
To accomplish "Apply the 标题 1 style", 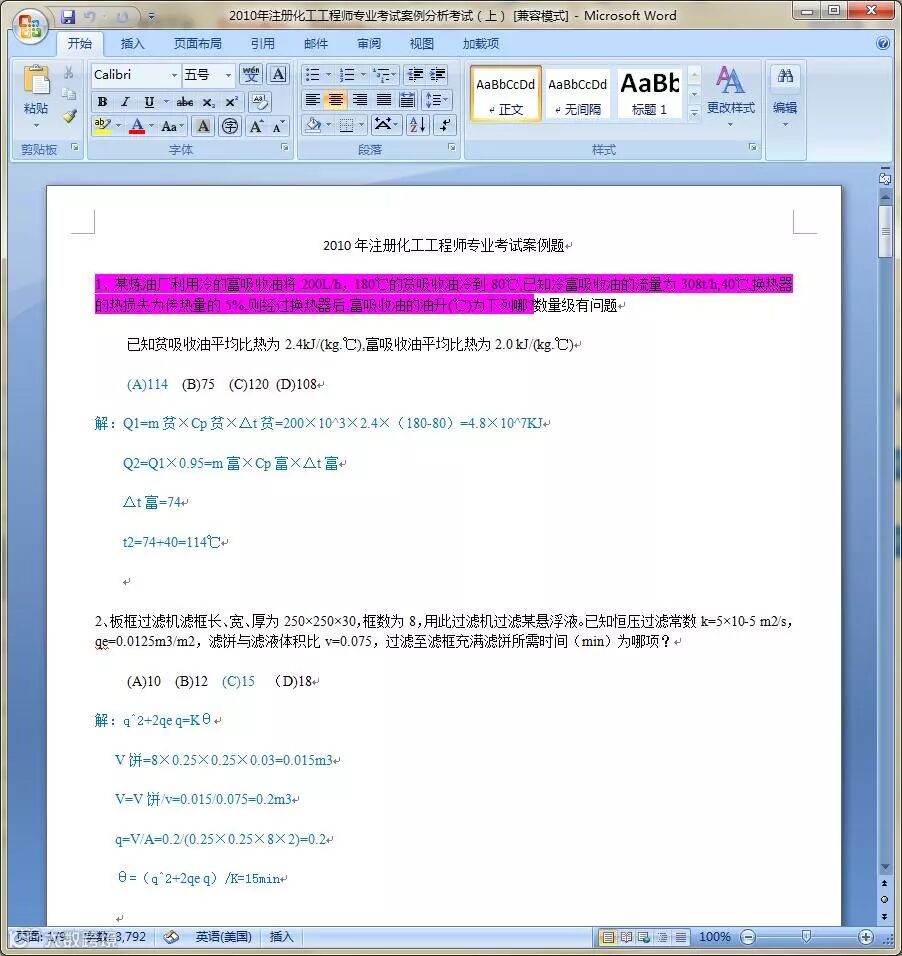I will (x=650, y=93).
